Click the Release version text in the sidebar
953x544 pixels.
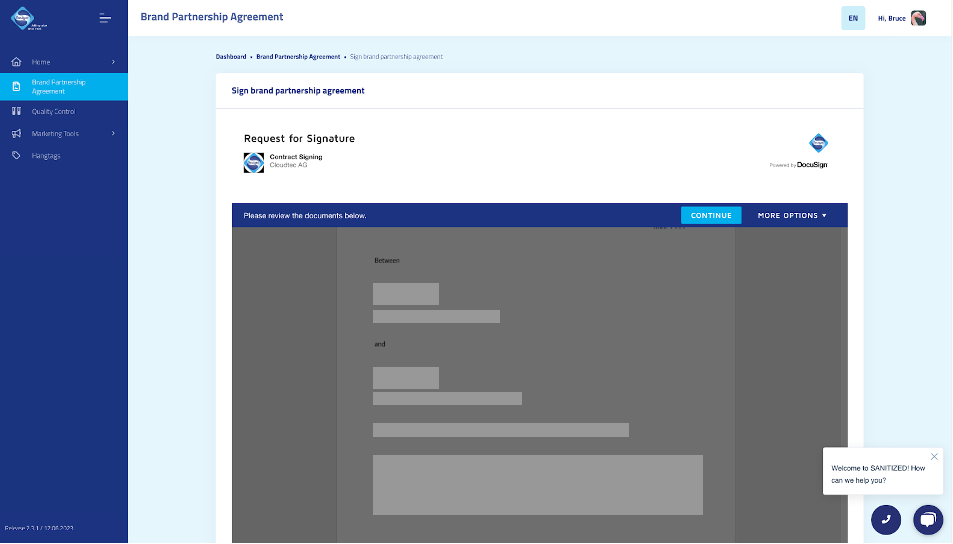click(39, 528)
